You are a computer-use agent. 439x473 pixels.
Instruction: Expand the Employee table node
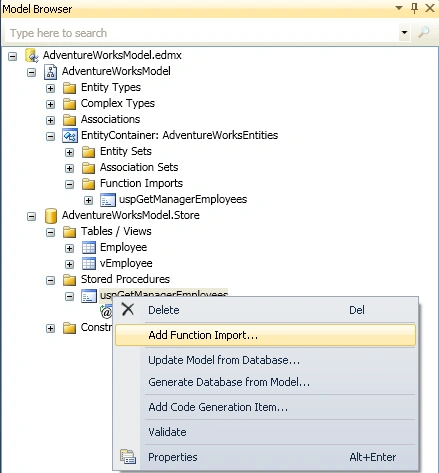pyautogui.click(x=69, y=248)
